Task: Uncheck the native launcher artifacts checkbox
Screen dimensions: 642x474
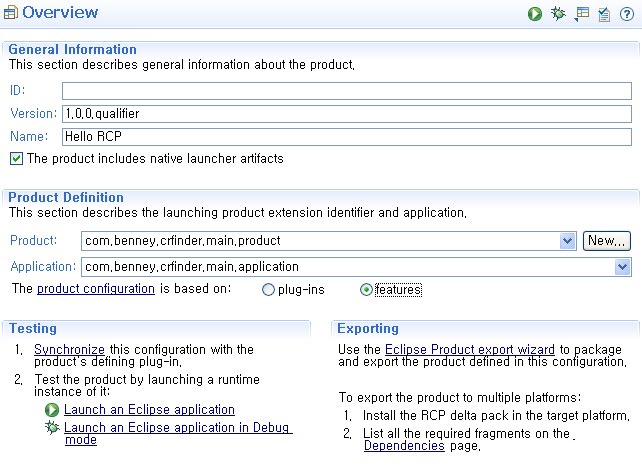Action: click(16, 158)
